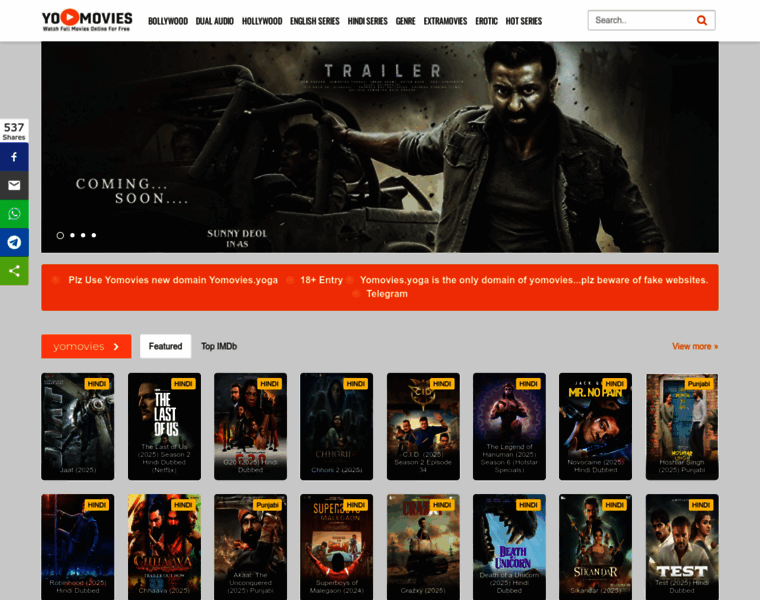Open the English Series menu
760x600 pixels.
(315, 21)
